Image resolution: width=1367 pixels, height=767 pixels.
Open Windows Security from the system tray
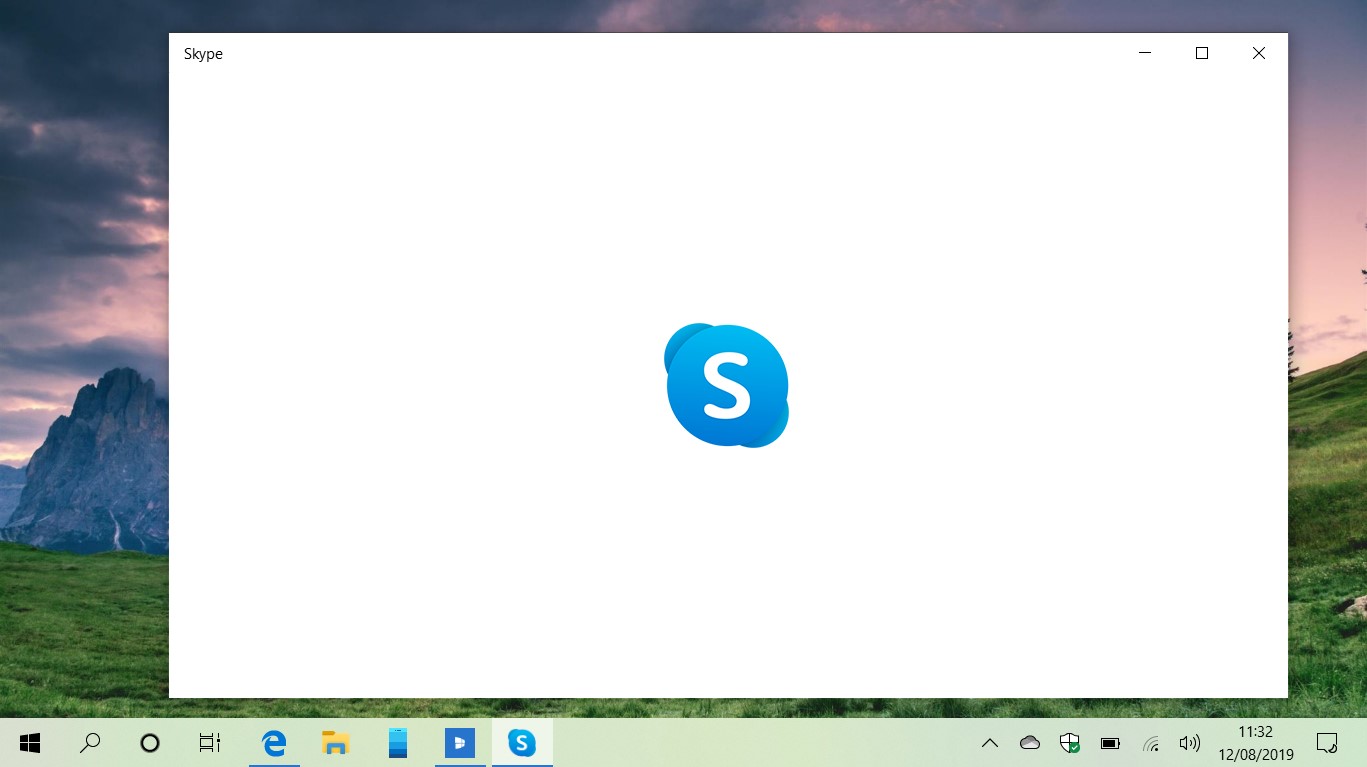point(1069,743)
